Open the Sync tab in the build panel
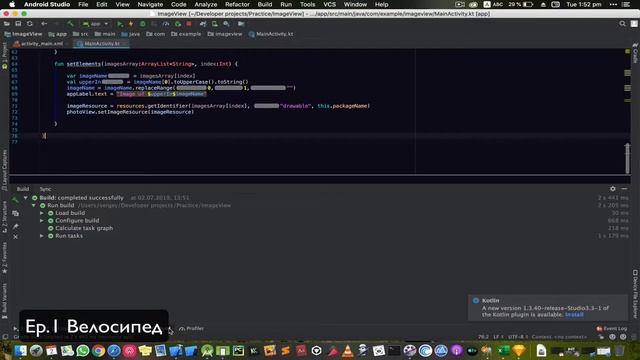640x360 pixels. click(45, 189)
